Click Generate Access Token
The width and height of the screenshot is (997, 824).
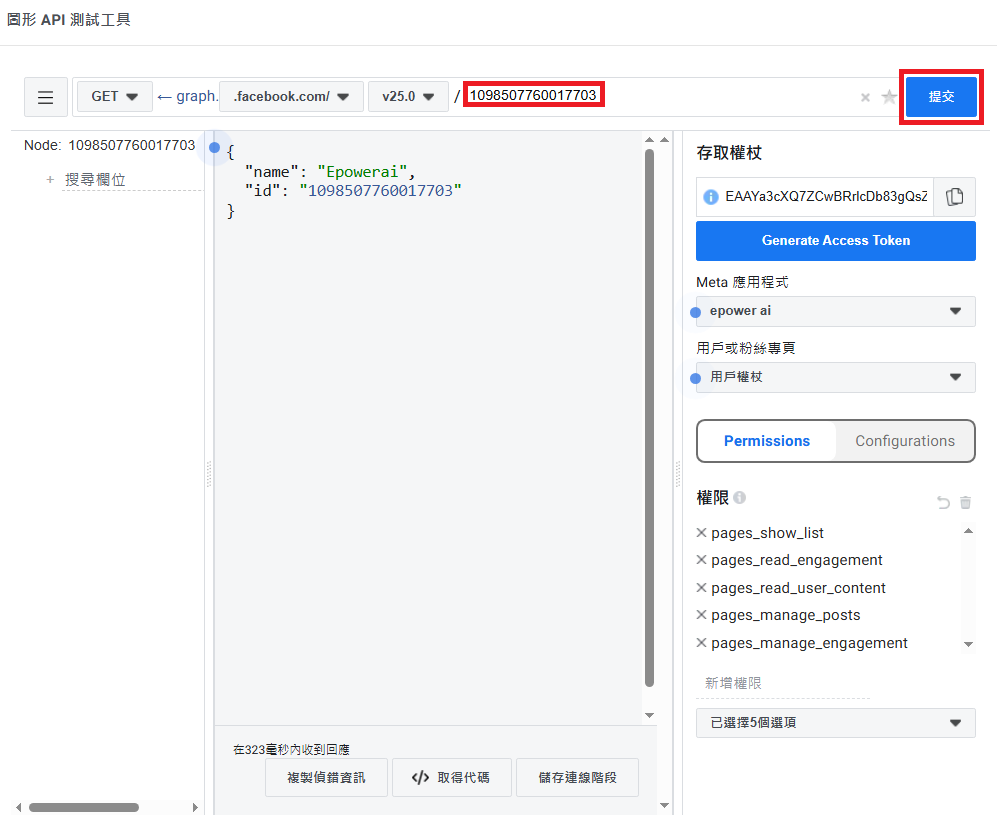[835, 241]
